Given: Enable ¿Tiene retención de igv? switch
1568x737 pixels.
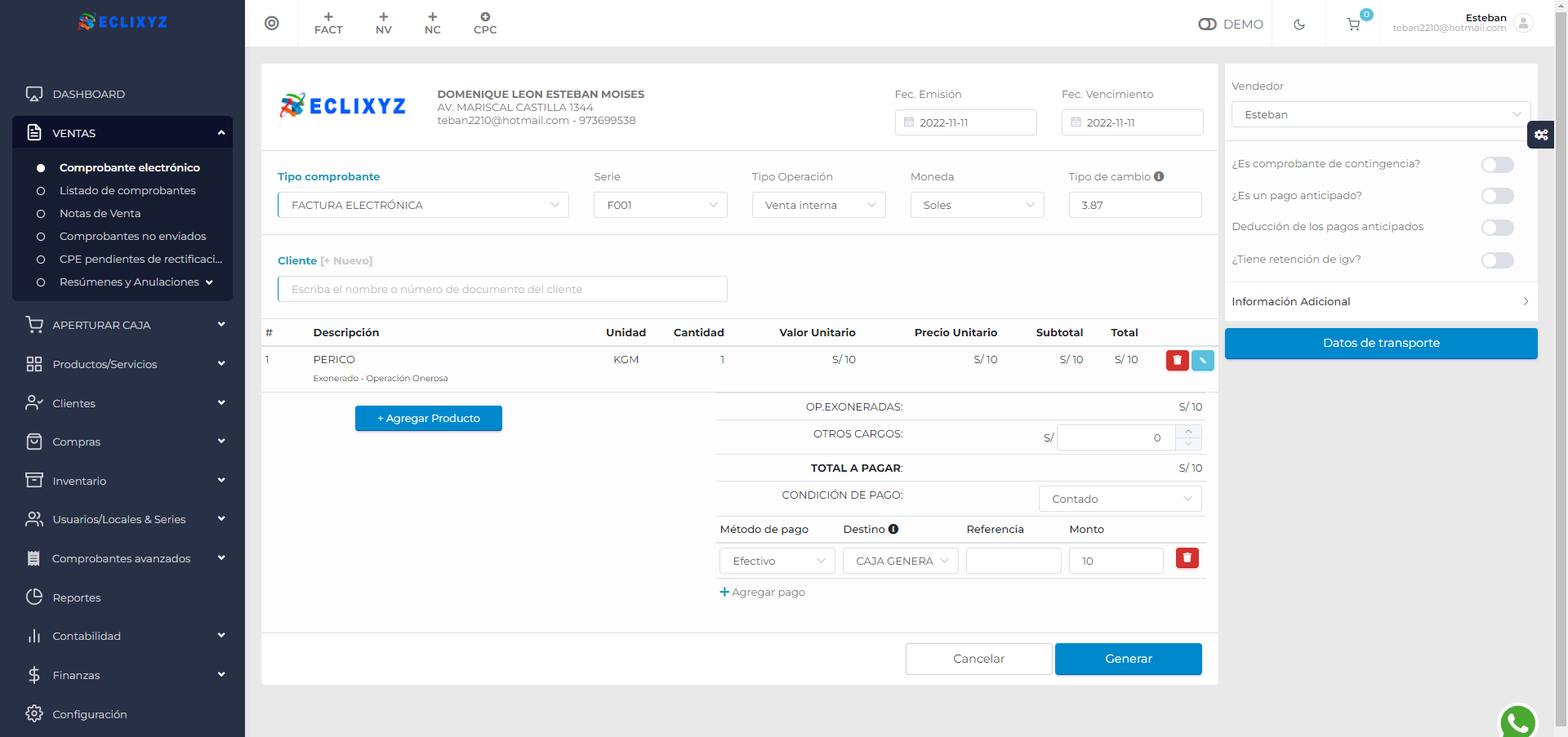Looking at the screenshot, I should 1497,260.
